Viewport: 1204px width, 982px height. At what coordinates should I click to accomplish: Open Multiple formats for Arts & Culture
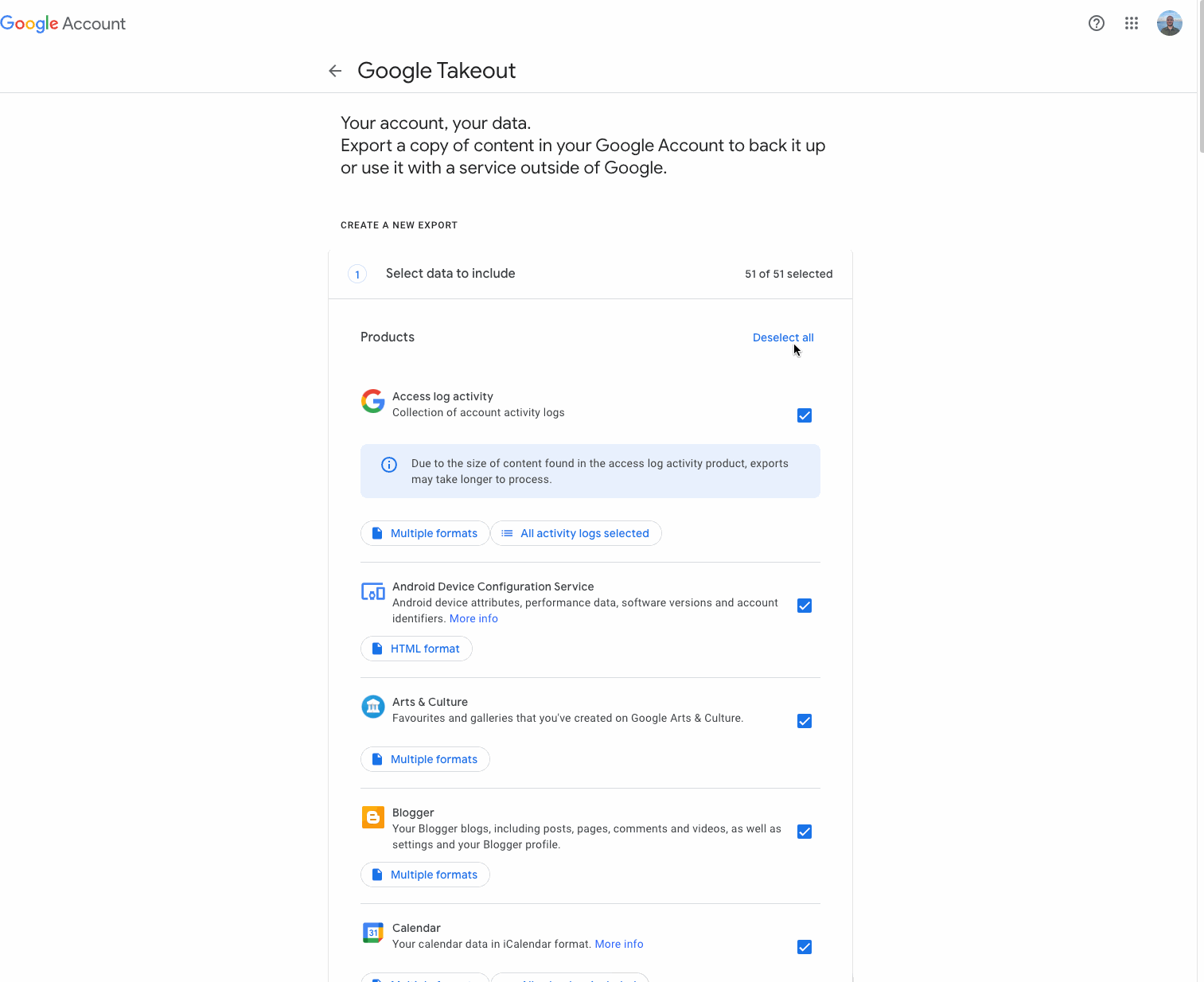[425, 759]
